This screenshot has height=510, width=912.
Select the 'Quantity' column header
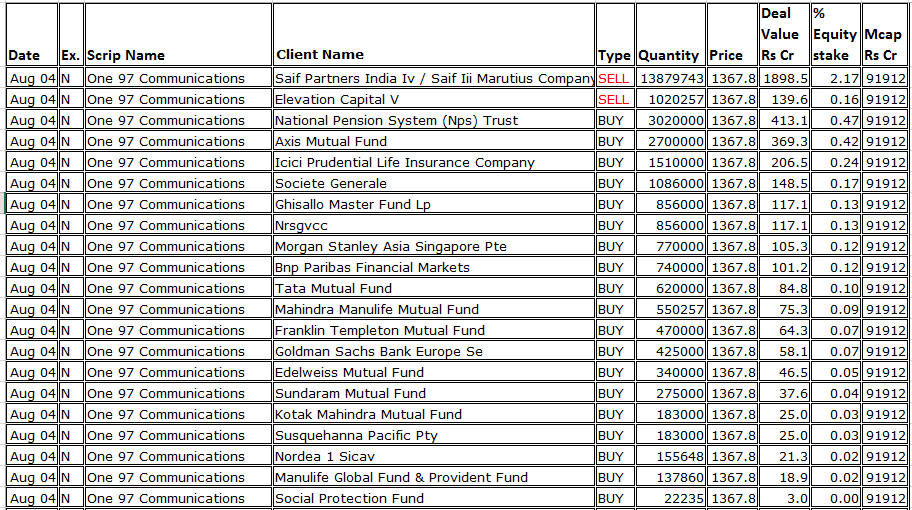(671, 34)
